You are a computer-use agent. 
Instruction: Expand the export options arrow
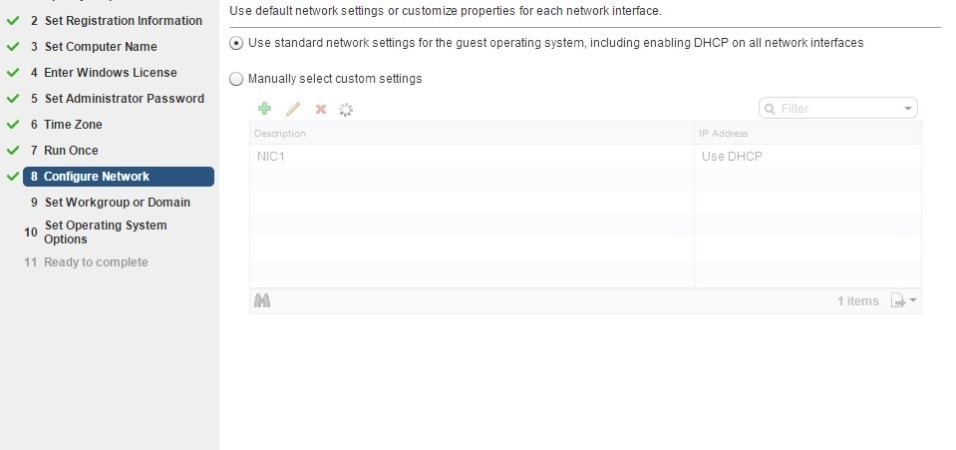tap(913, 300)
